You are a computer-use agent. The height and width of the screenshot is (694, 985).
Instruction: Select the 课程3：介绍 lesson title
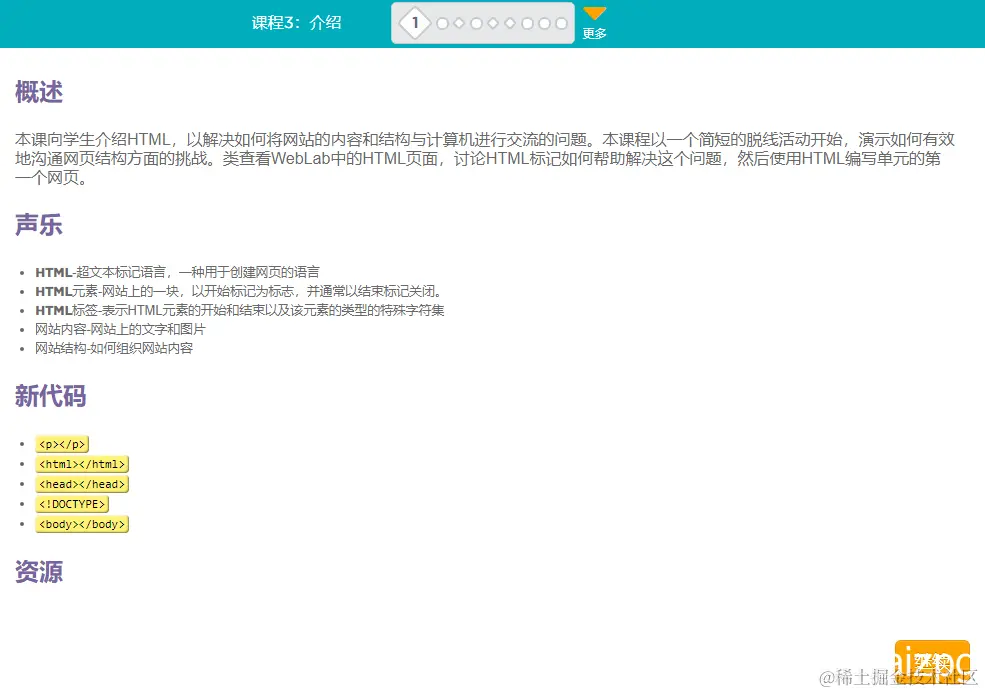[x=297, y=22]
